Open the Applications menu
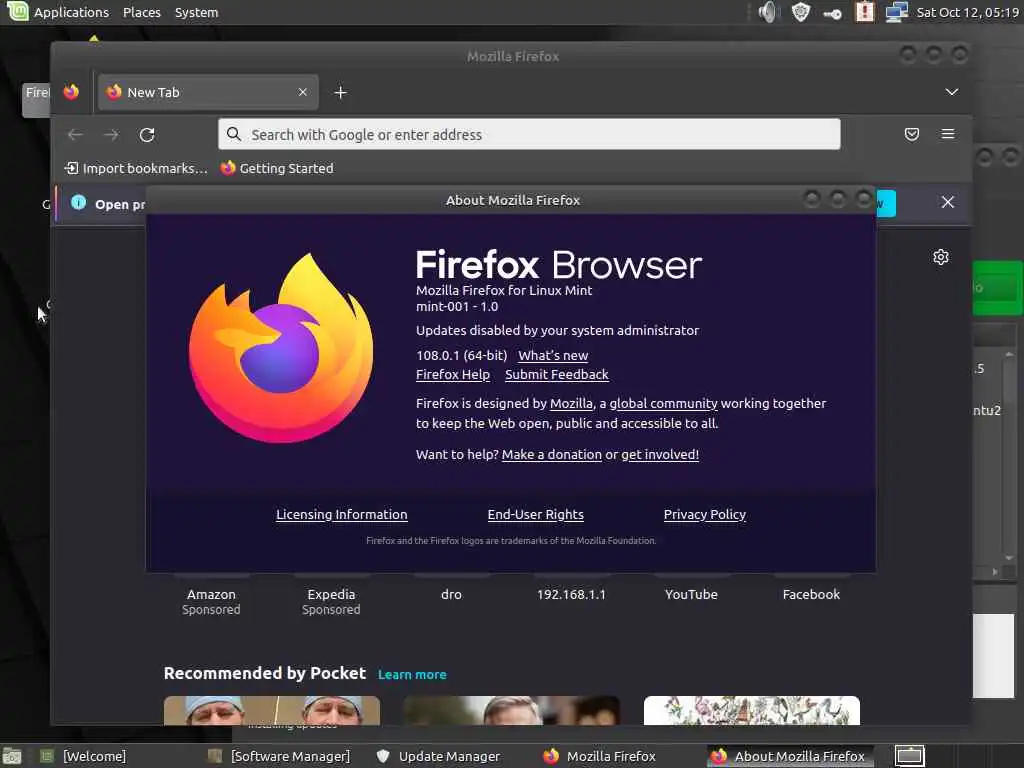This screenshot has height=768, width=1024. click(x=71, y=12)
